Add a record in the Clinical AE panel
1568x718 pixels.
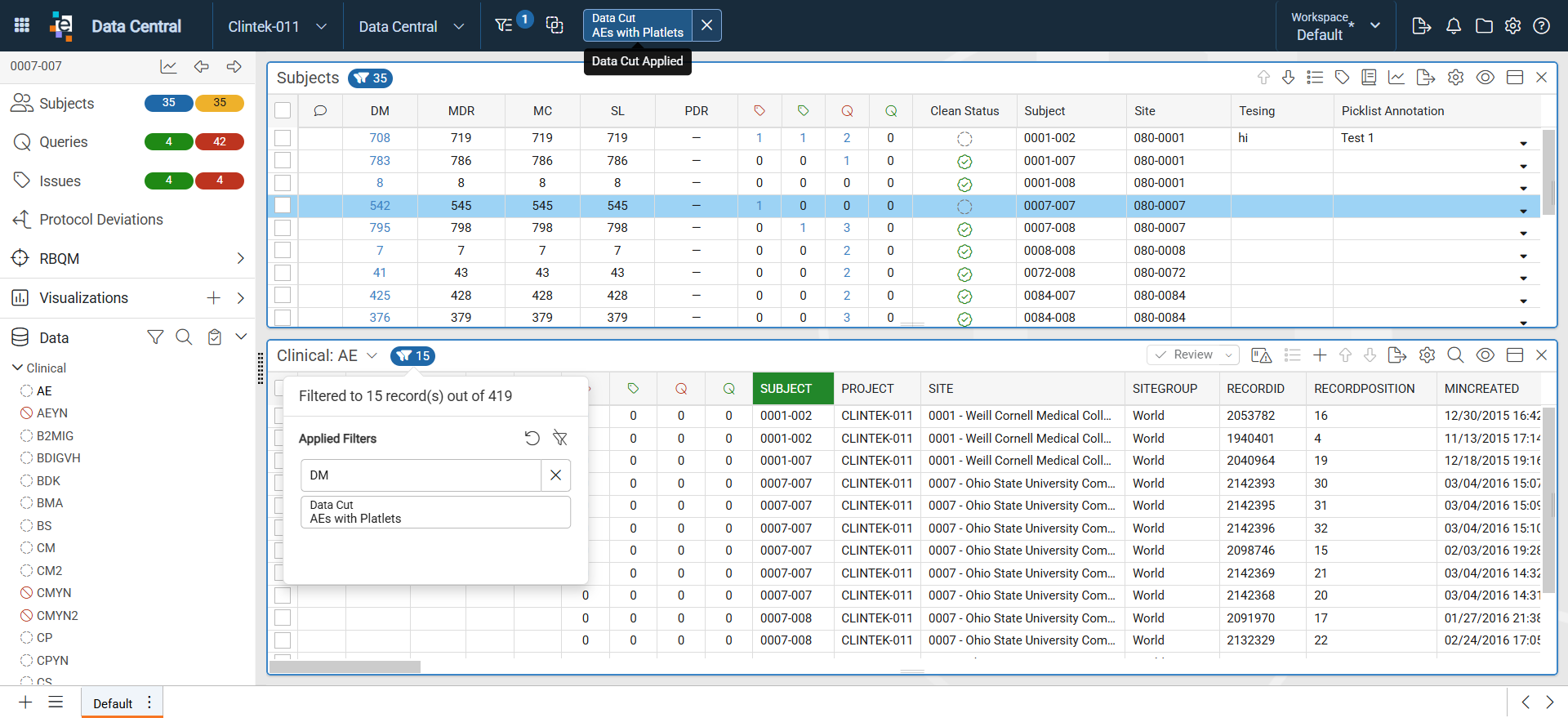1320,355
